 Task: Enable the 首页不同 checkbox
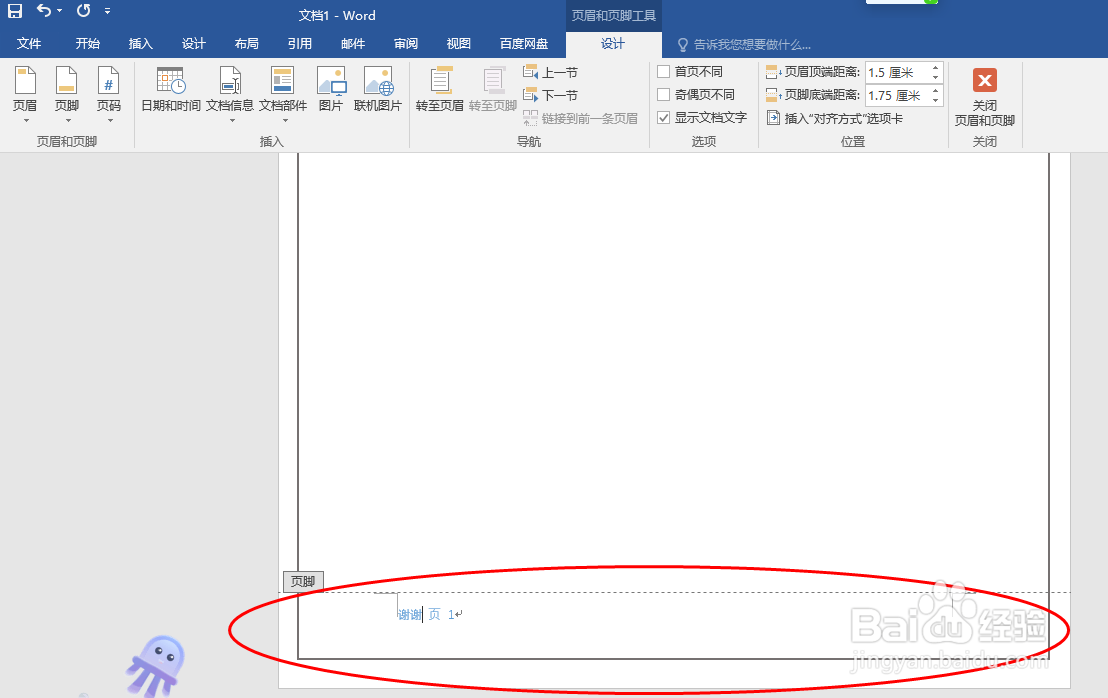click(664, 71)
